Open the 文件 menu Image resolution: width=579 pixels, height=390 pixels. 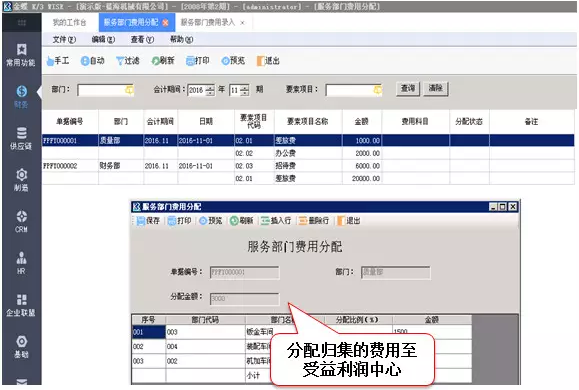(64, 40)
